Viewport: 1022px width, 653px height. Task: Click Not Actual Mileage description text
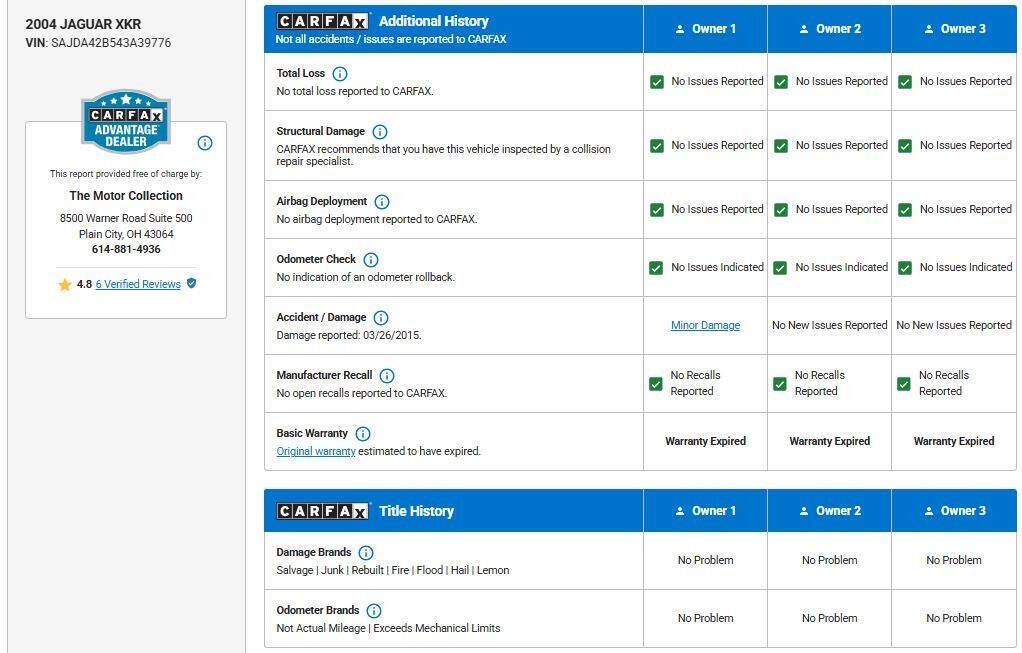[388, 628]
